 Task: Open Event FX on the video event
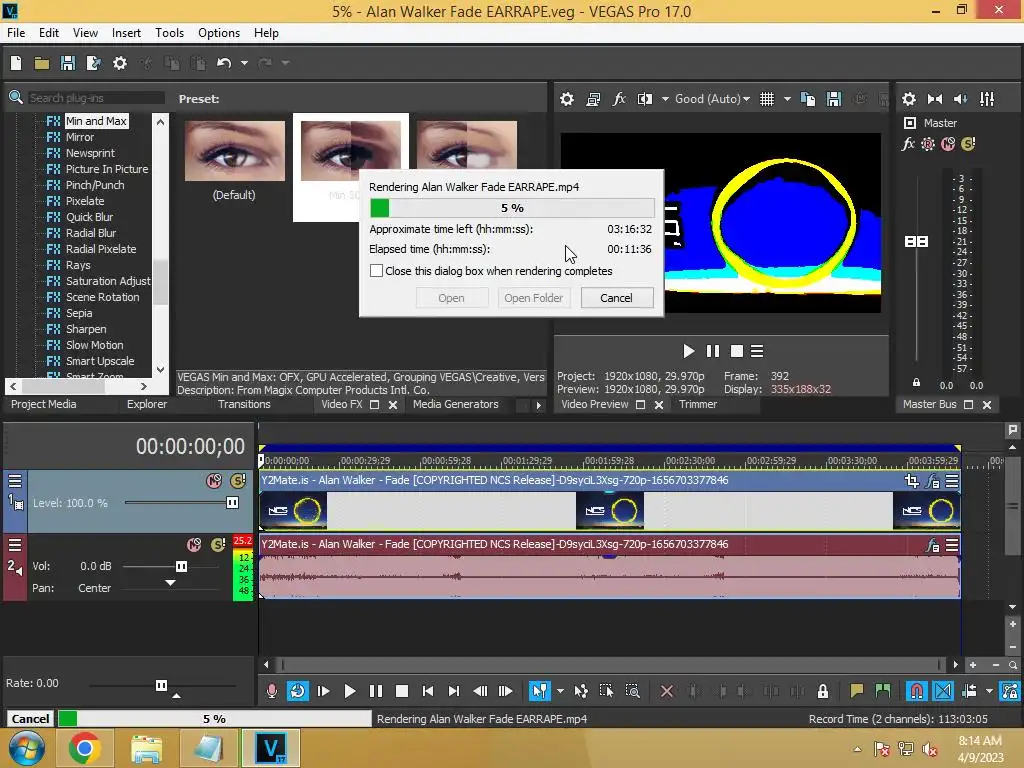point(933,481)
